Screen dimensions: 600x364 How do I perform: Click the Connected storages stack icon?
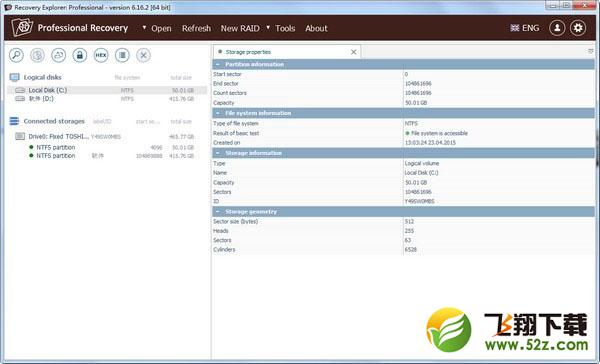pos(14,121)
